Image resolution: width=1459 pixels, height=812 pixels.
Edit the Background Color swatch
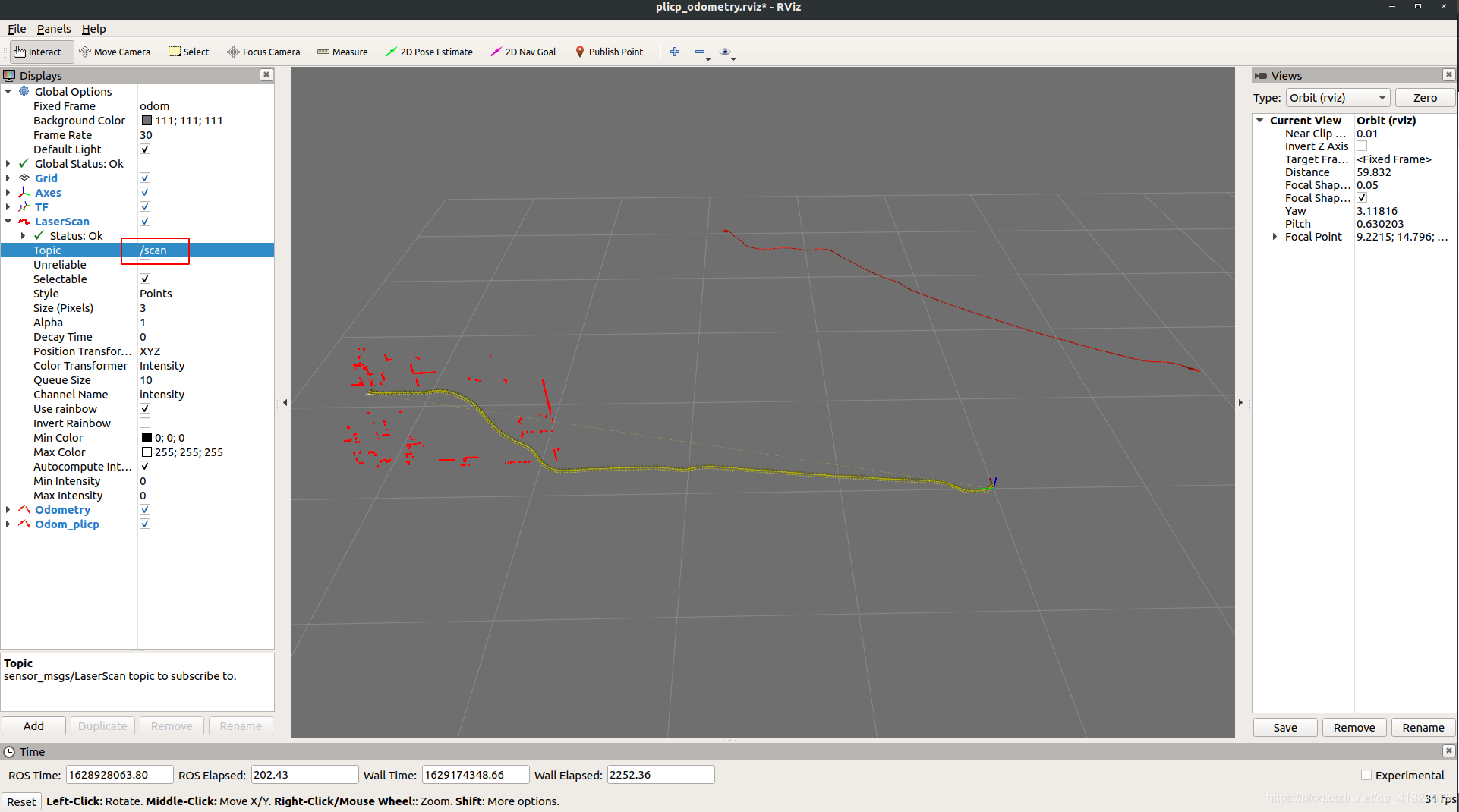[147, 120]
